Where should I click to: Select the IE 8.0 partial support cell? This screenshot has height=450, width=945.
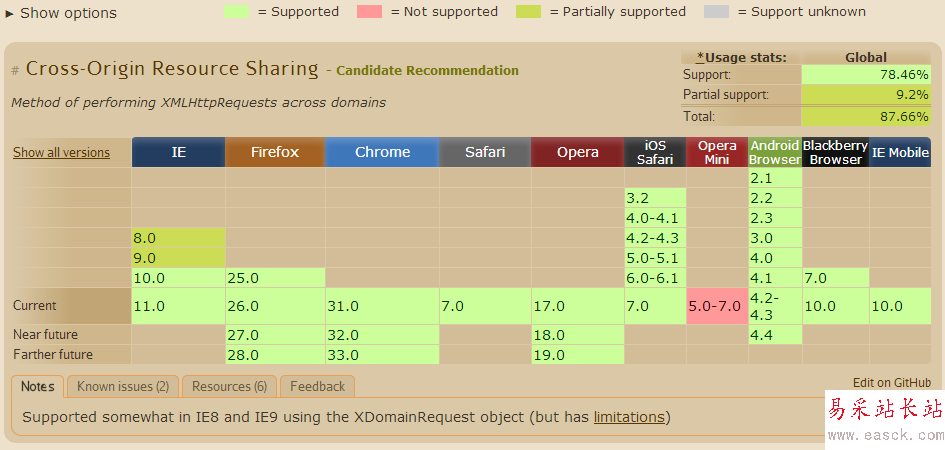click(178, 238)
